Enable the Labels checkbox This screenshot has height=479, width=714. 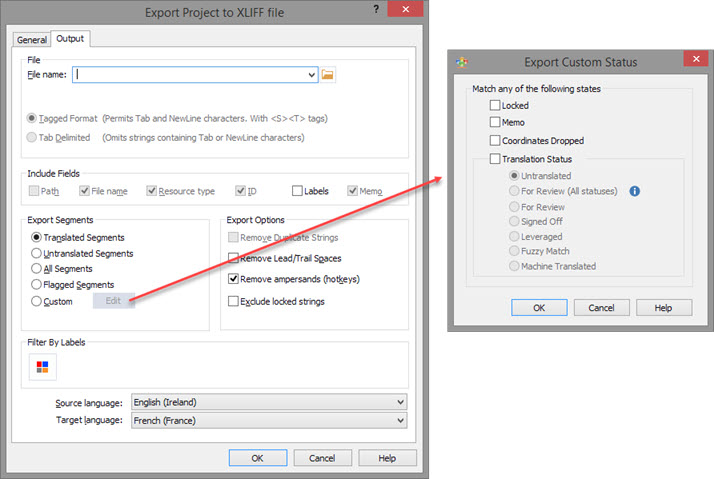click(297, 191)
